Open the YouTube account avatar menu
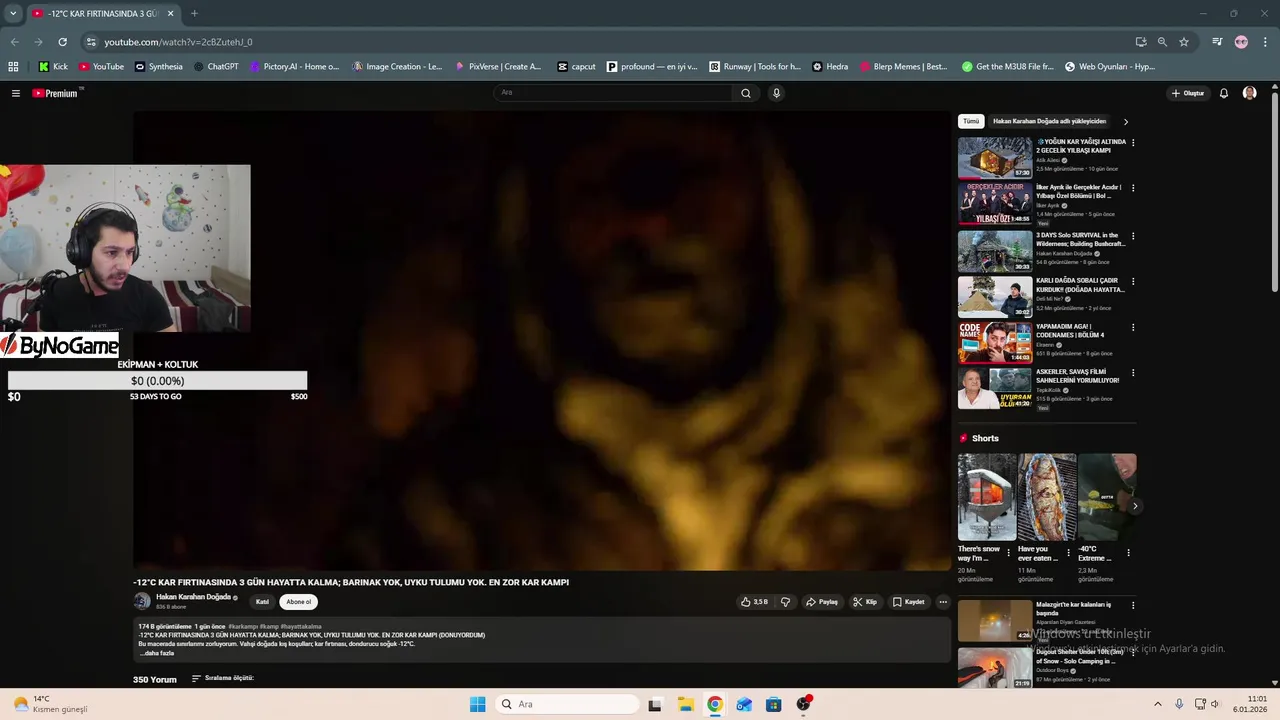The height and width of the screenshot is (720, 1280). (x=1249, y=93)
